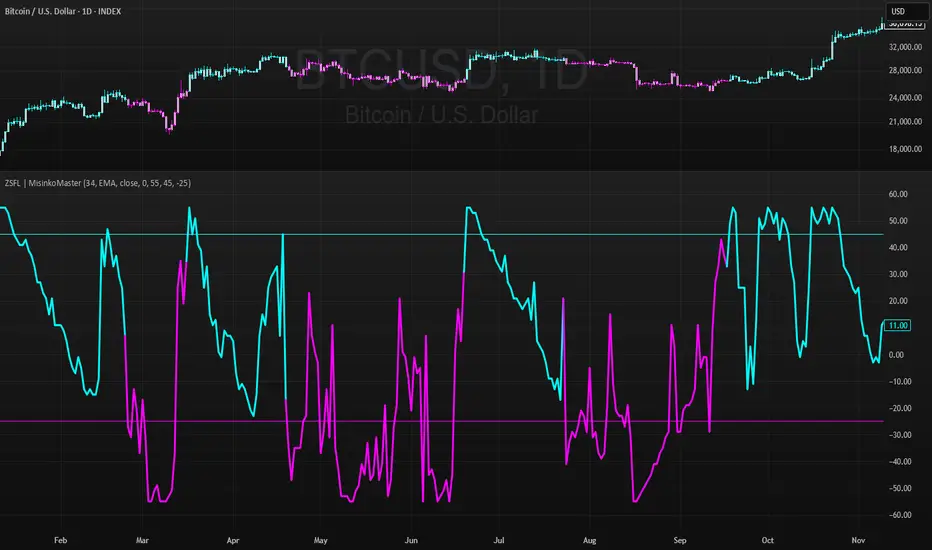Click the May label on time axis
This screenshot has height=550, width=932.
[320, 540]
